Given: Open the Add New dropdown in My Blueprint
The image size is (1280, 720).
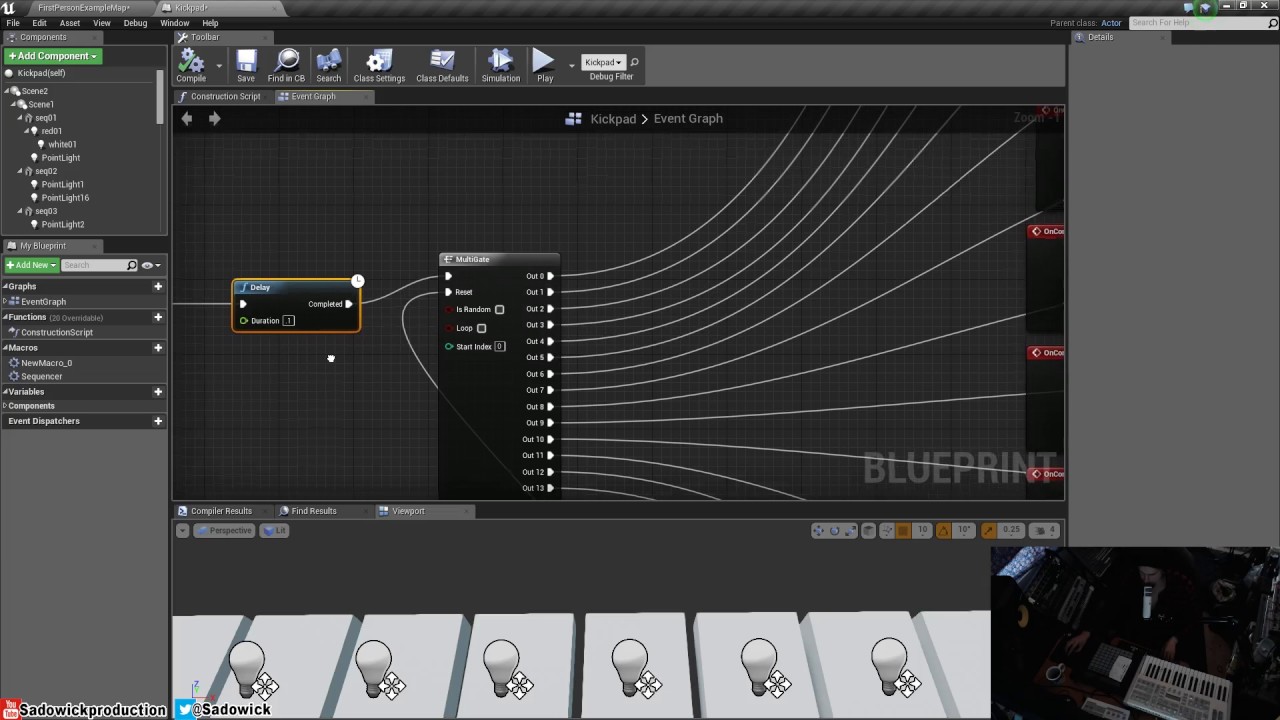Looking at the screenshot, I should (30, 265).
